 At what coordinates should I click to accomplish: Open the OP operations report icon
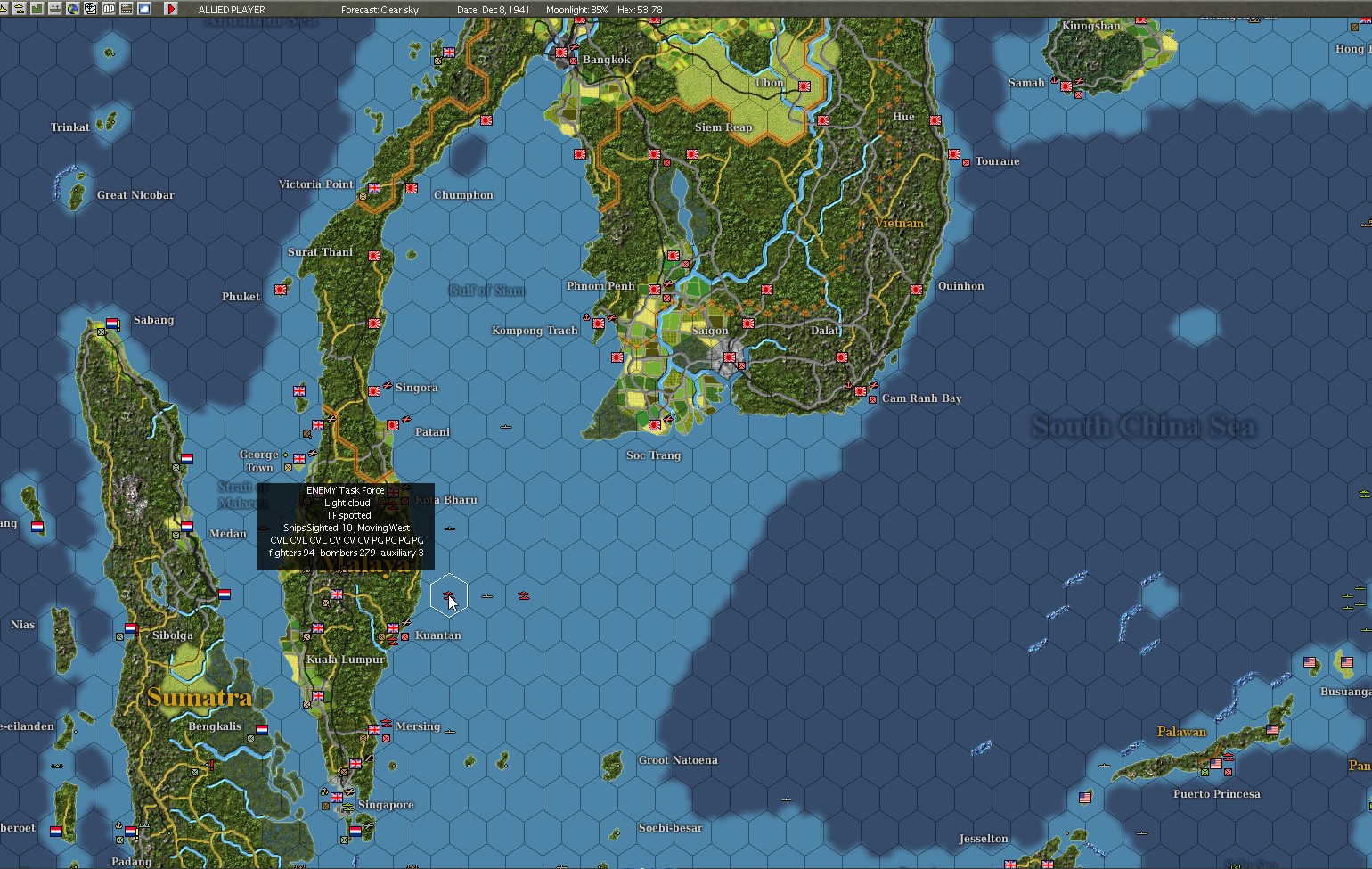pos(108,9)
